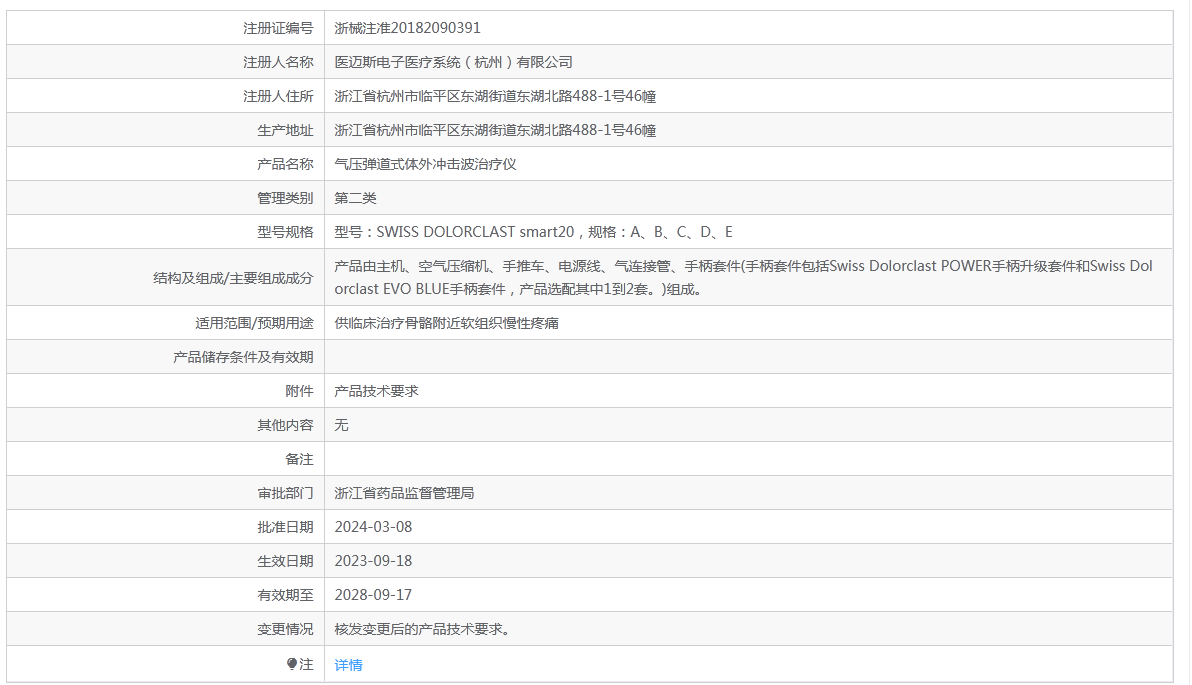Click the value 无 in 其他内容 row
1192x685 pixels.
341,425
